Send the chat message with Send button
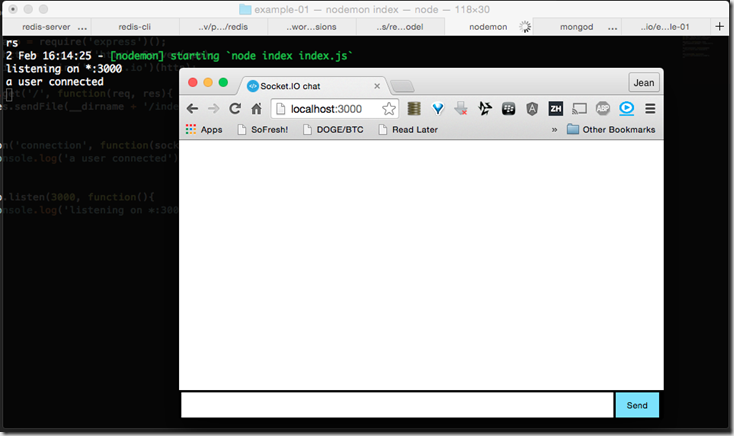The height and width of the screenshot is (436, 734). coord(637,405)
